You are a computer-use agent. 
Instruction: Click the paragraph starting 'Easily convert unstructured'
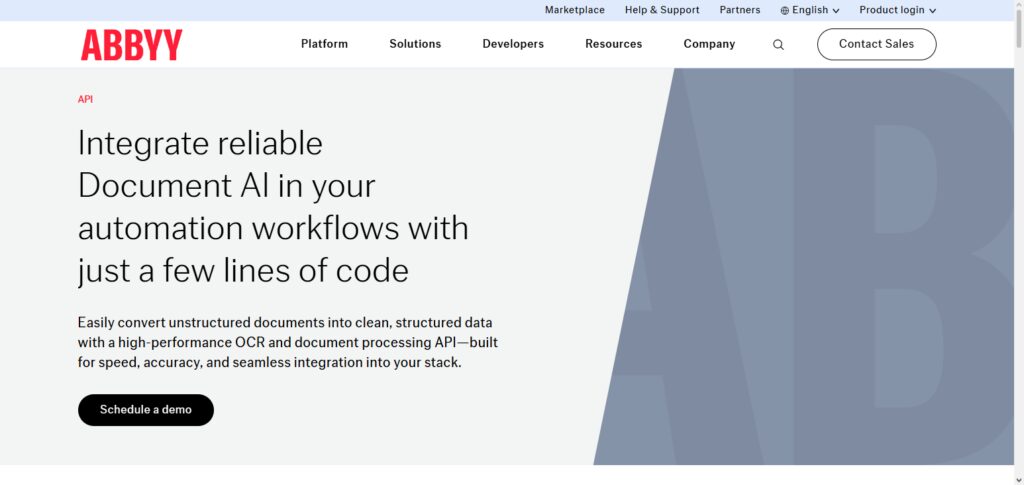tap(287, 342)
